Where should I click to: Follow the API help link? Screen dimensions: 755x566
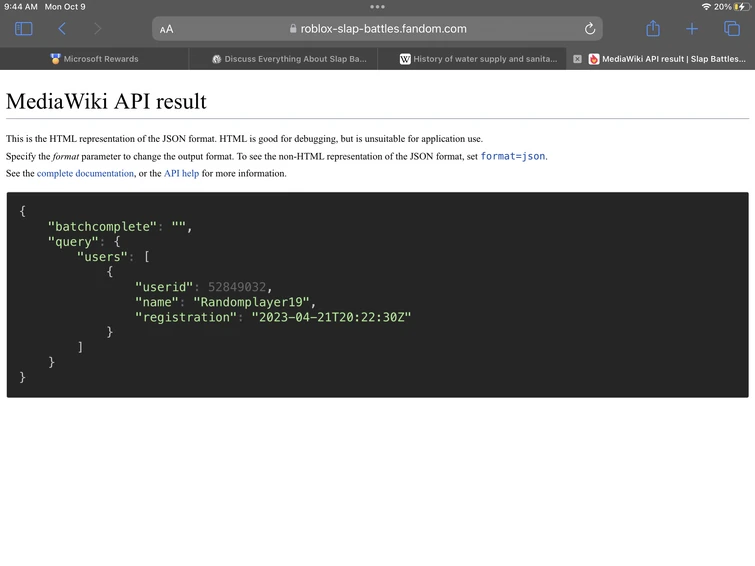tap(181, 173)
